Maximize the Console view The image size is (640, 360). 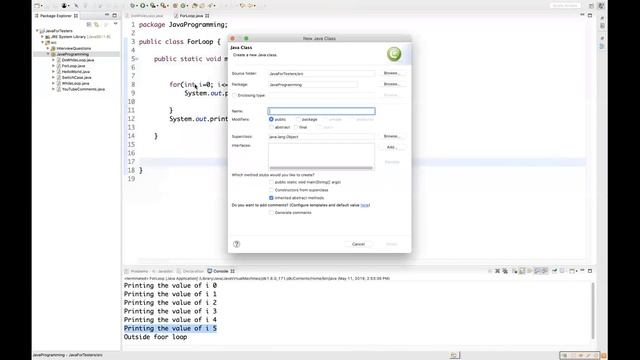click(590, 271)
